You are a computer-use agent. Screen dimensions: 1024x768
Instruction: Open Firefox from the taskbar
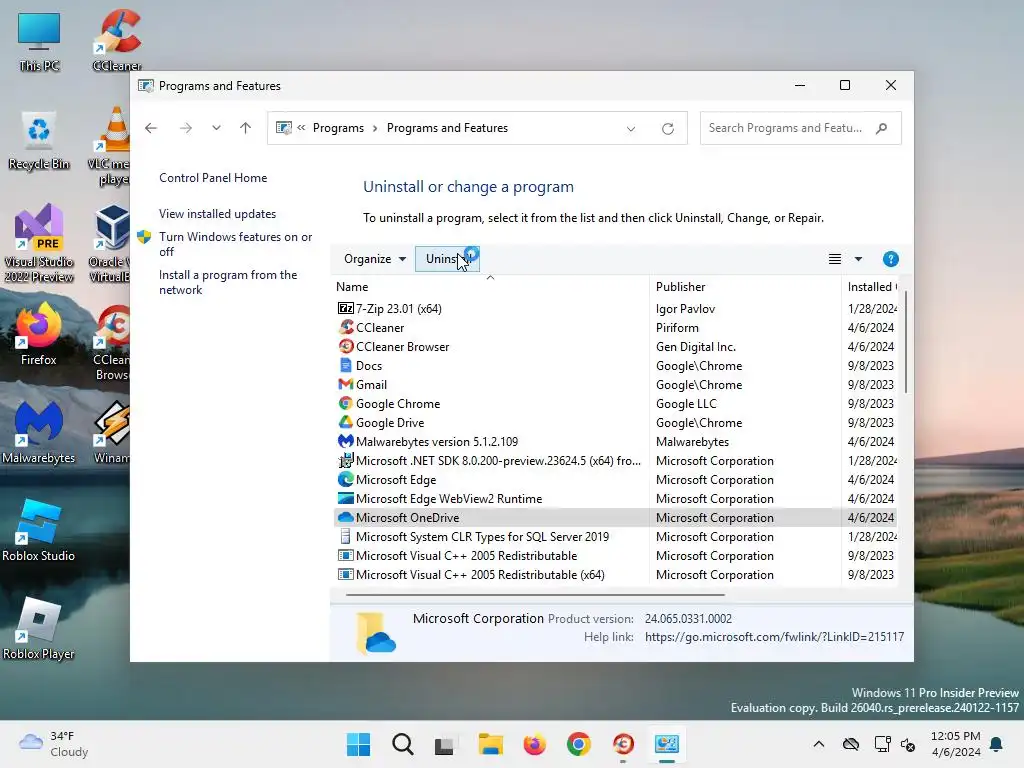point(535,744)
